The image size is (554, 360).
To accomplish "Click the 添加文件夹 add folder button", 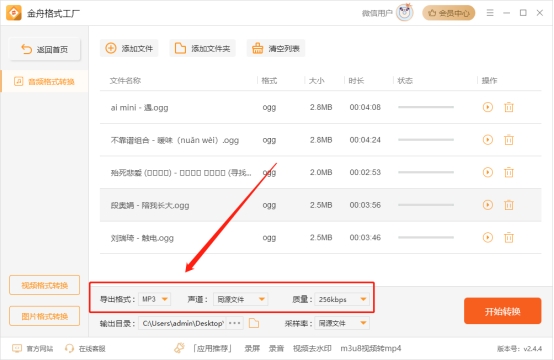I will point(202,48).
